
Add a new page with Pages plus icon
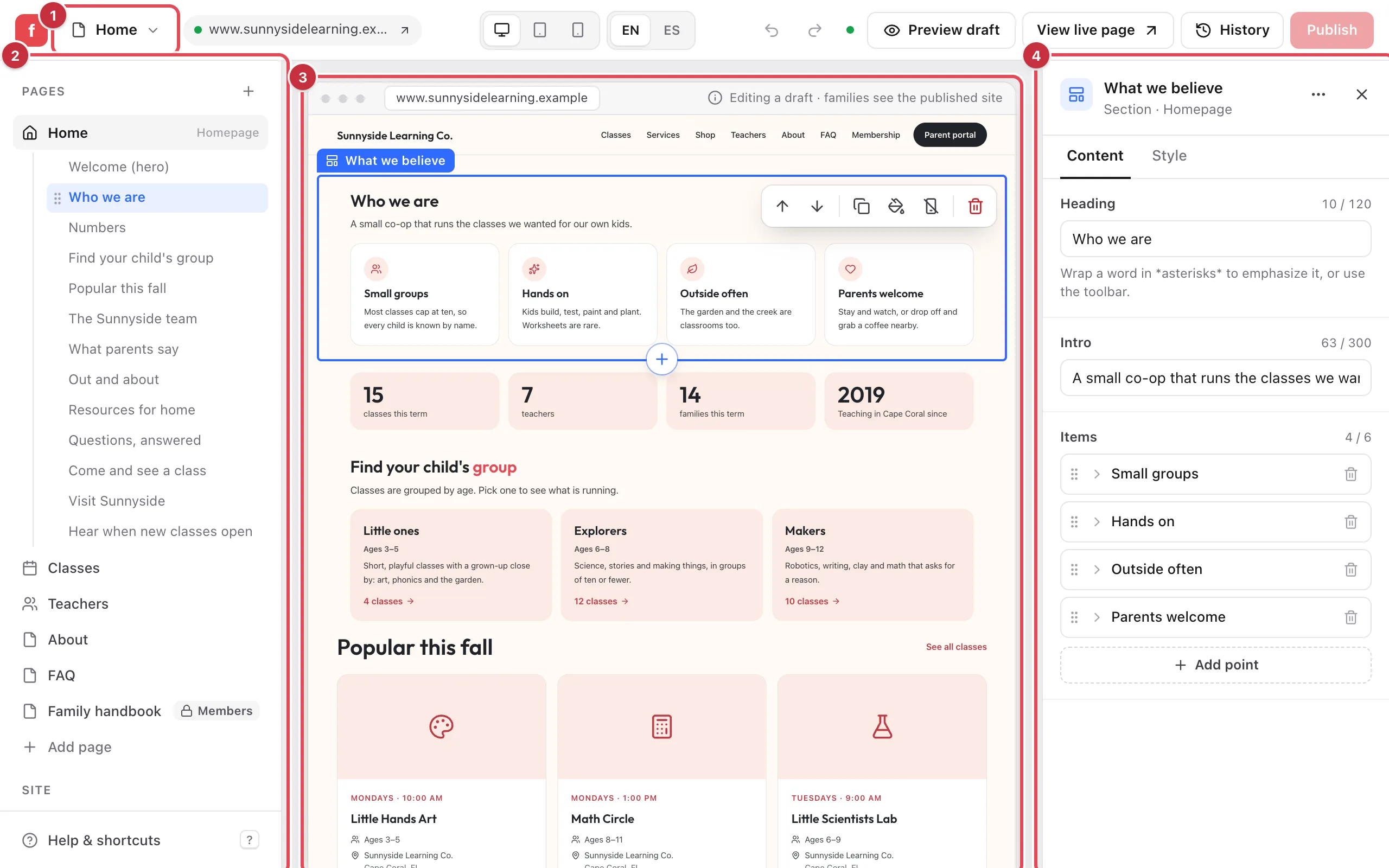coord(248,91)
